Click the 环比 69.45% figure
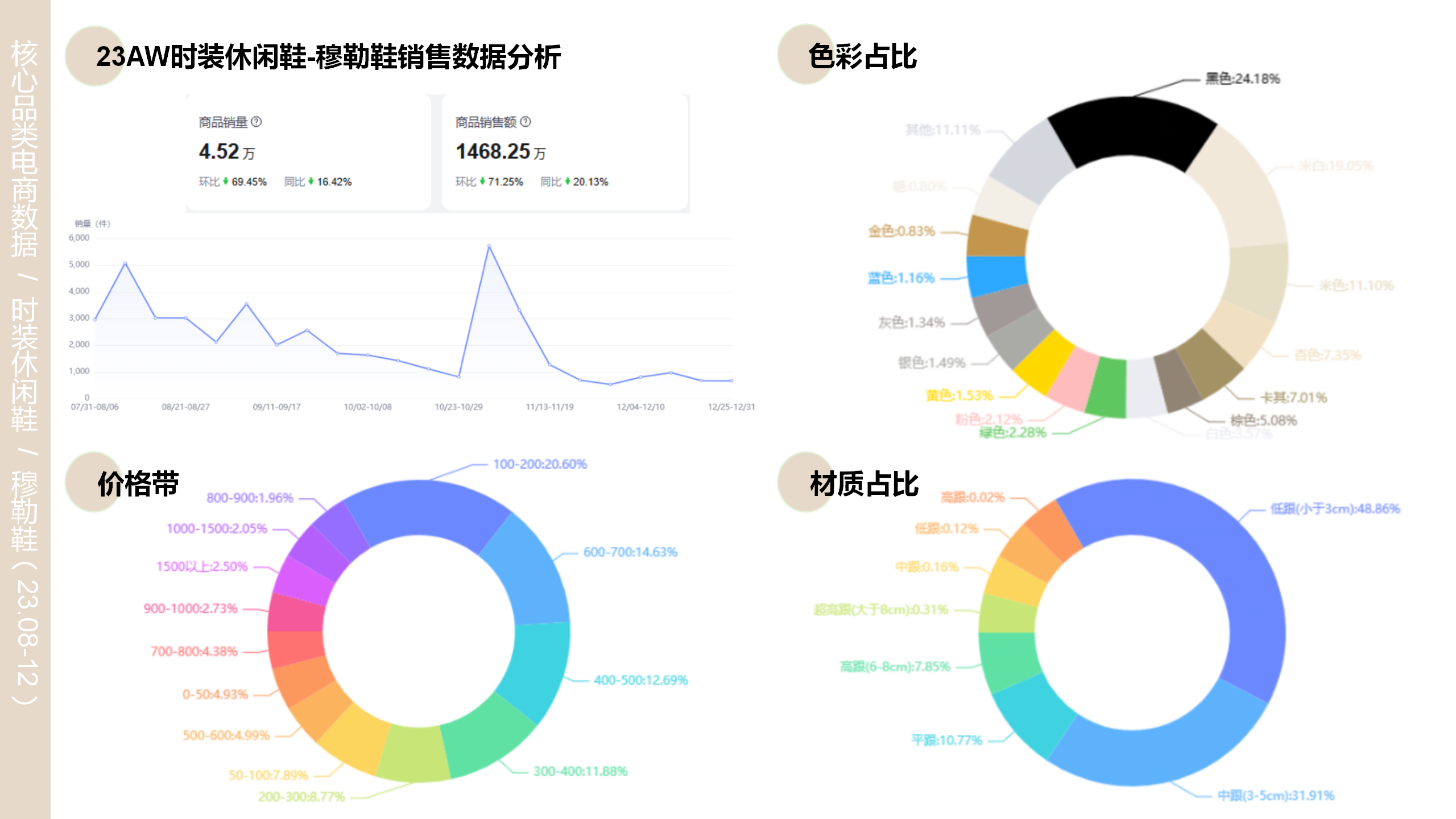Viewport: 1456px width, 819px height. (233, 181)
